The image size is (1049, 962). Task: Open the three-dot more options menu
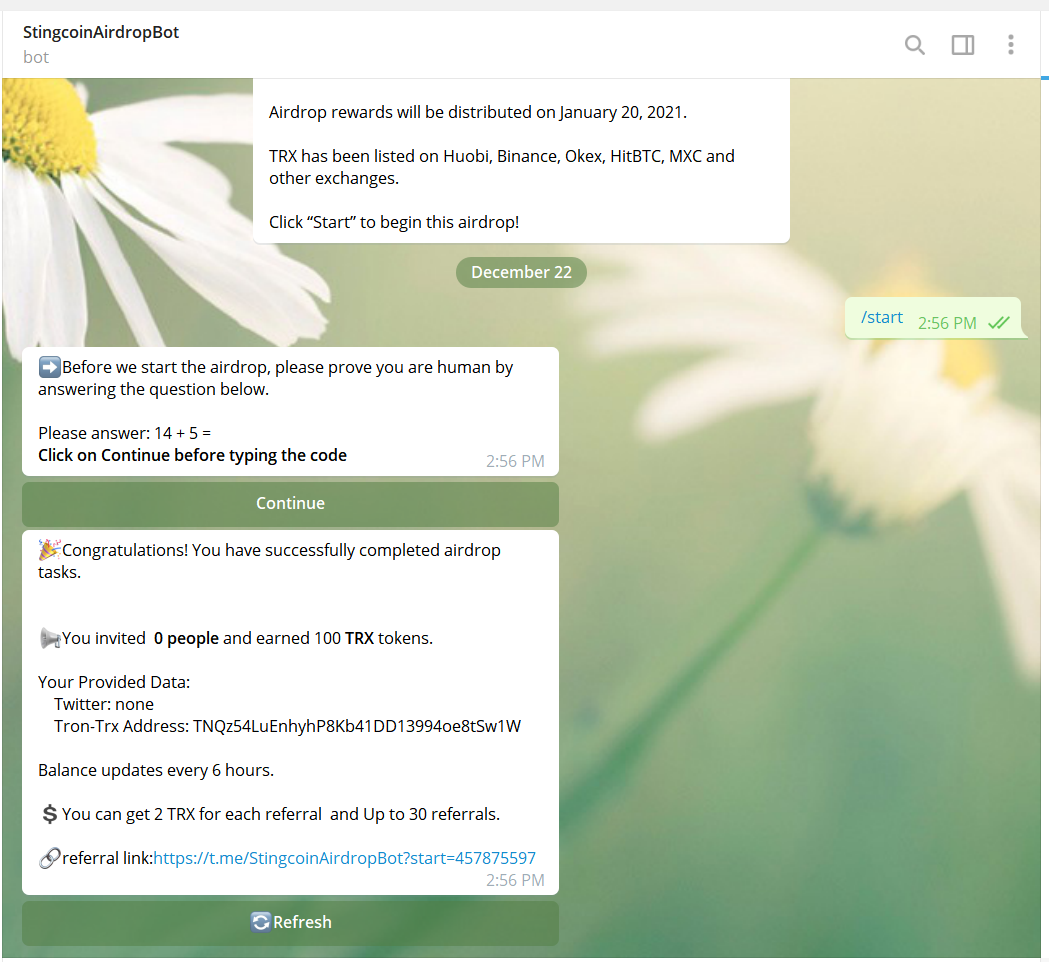coord(1011,45)
